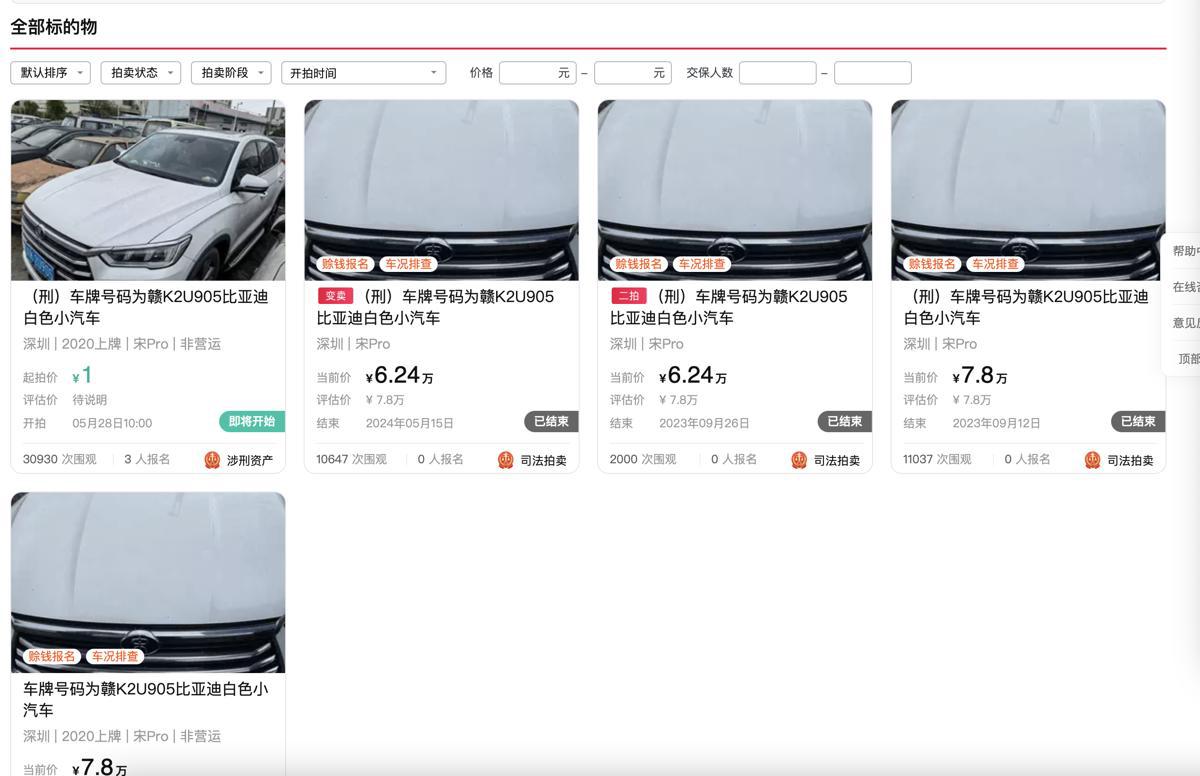Click the 赊钱报名 tag on the 变卖 listing

point(345,264)
